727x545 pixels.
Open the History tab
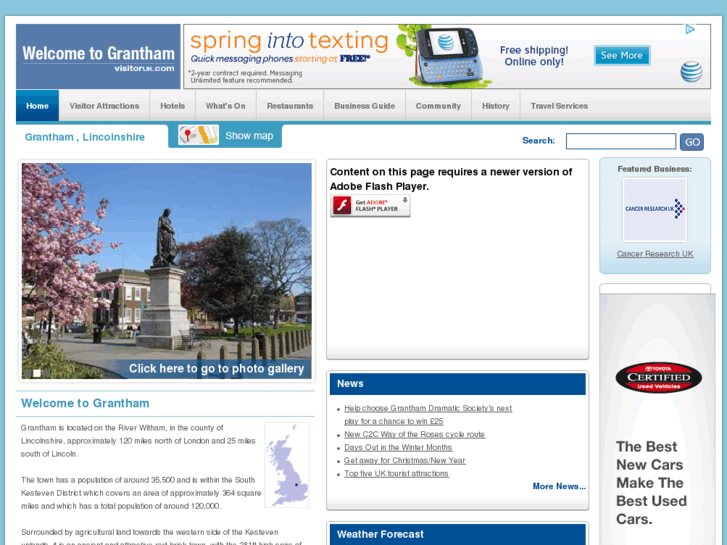click(x=496, y=106)
